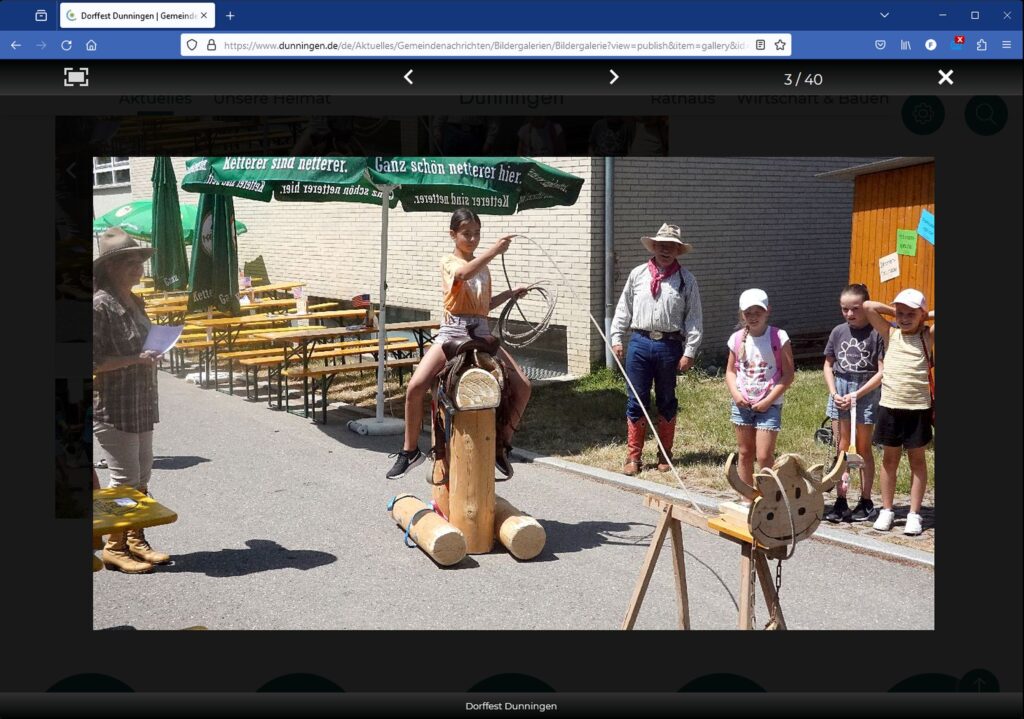The height and width of the screenshot is (719, 1024).
Task: Close the Dorffest Dunningen tab
Action: pyautogui.click(x=204, y=15)
